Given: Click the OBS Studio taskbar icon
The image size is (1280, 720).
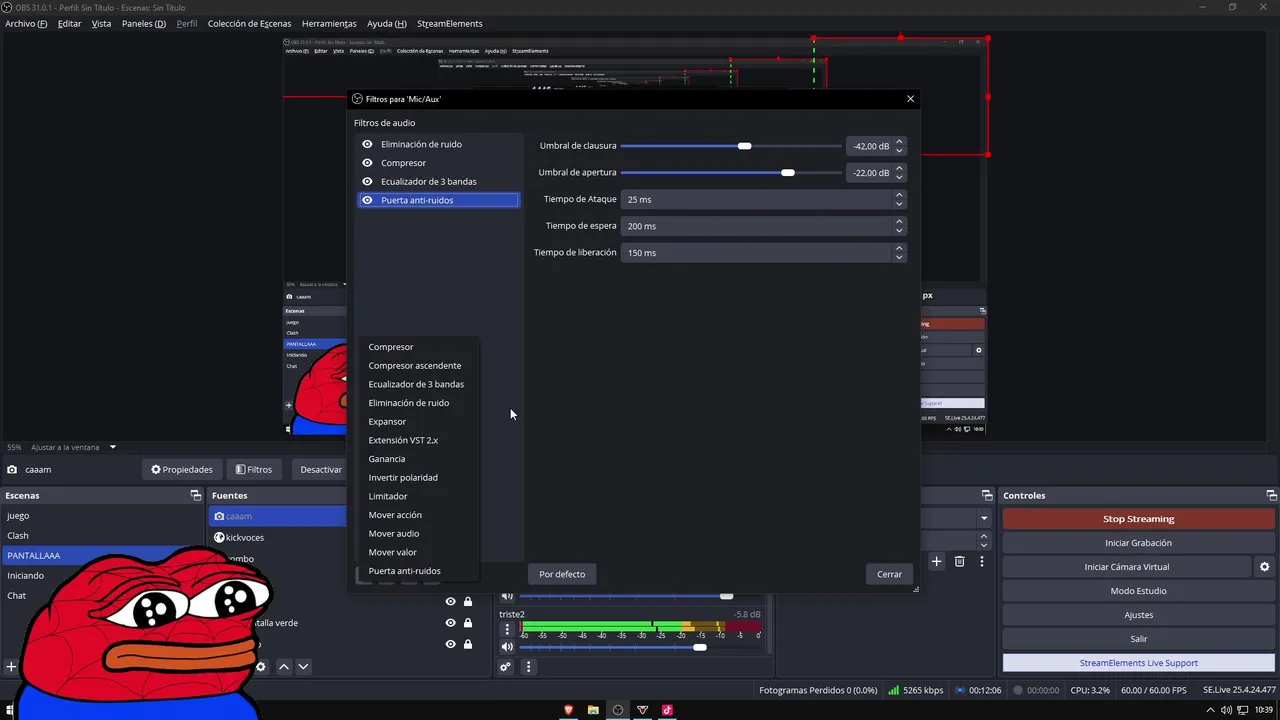Looking at the screenshot, I should pyautogui.click(x=618, y=710).
